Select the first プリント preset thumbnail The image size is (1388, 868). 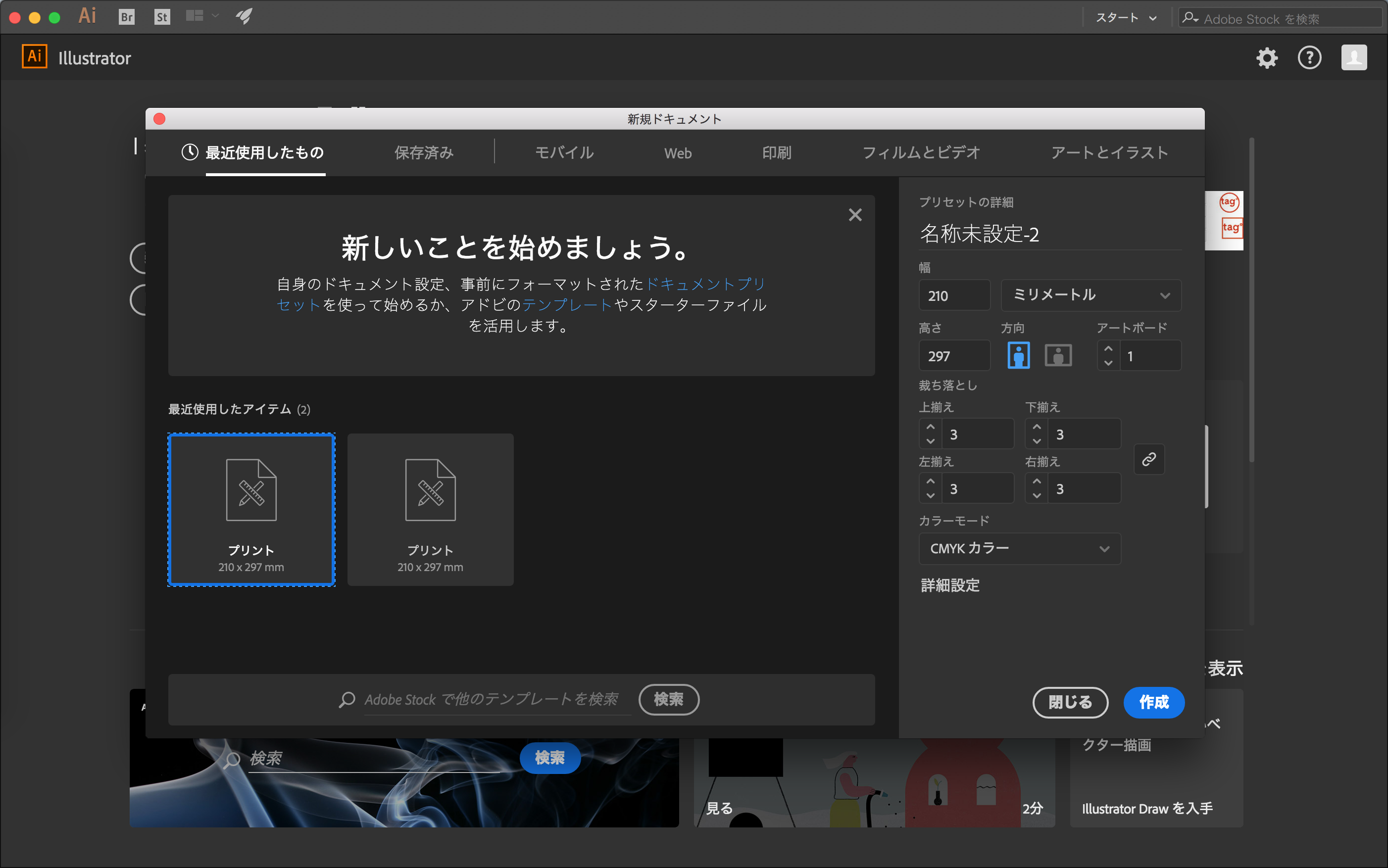tap(251, 510)
